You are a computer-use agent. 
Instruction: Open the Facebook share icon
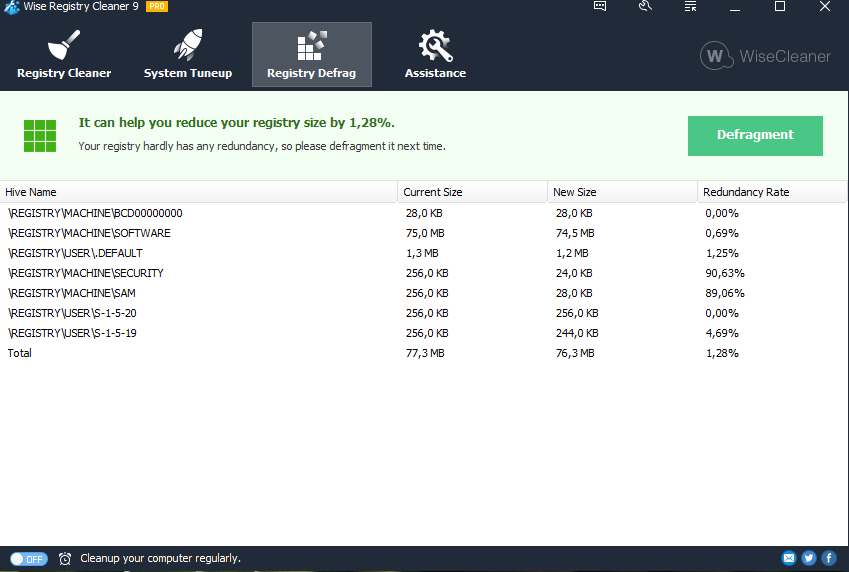tap(829, 558)
